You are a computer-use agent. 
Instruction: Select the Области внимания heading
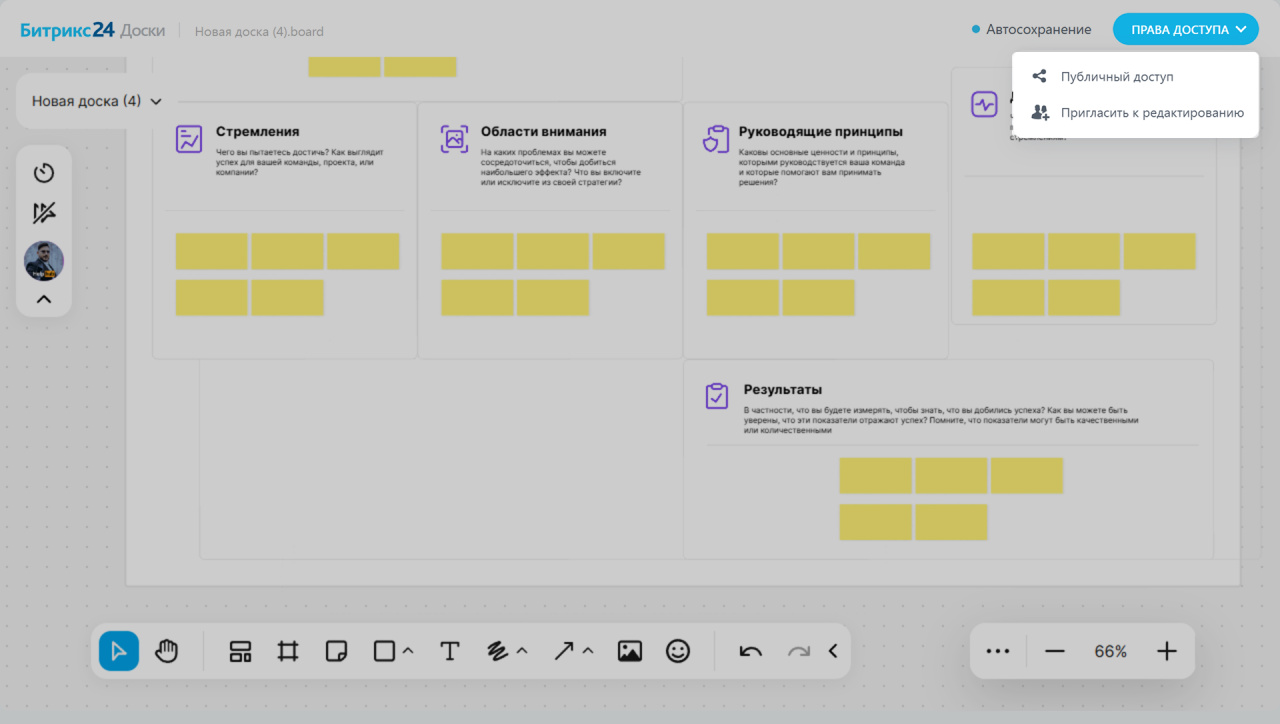coord(543,131)
